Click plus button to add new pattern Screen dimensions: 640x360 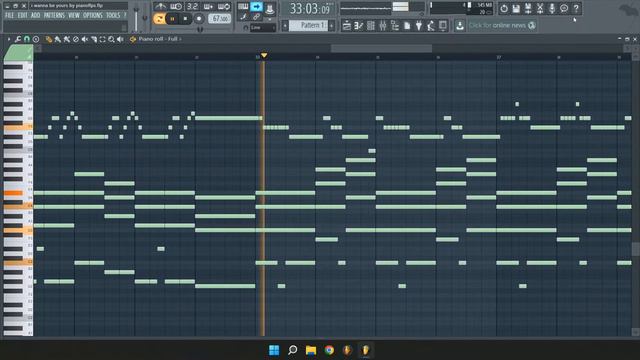(331, 26)
